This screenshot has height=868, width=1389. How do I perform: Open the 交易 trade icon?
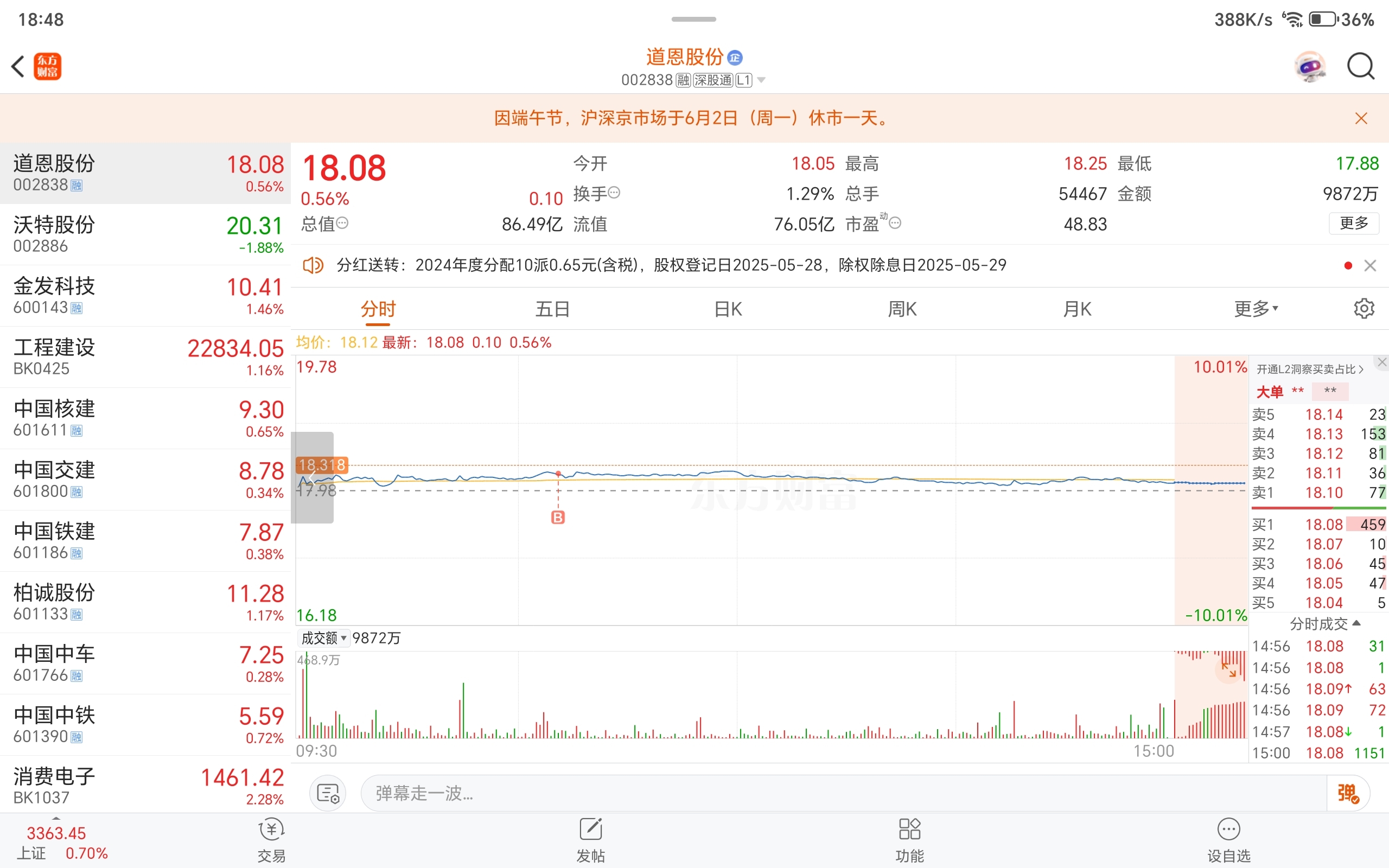pyautogui.click(x=271, y=840)
